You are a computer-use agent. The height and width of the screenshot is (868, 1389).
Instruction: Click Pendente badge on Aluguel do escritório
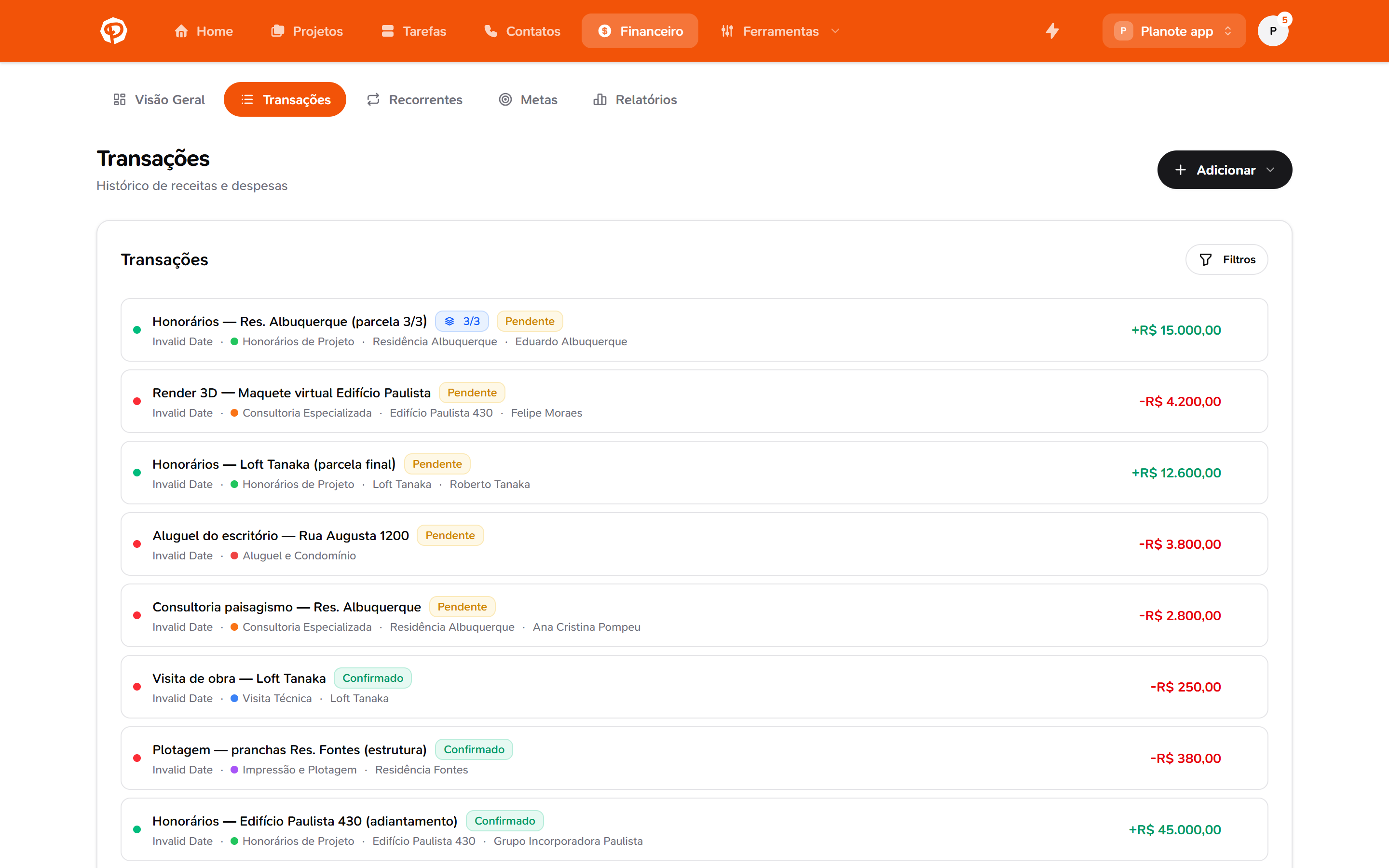450,536
